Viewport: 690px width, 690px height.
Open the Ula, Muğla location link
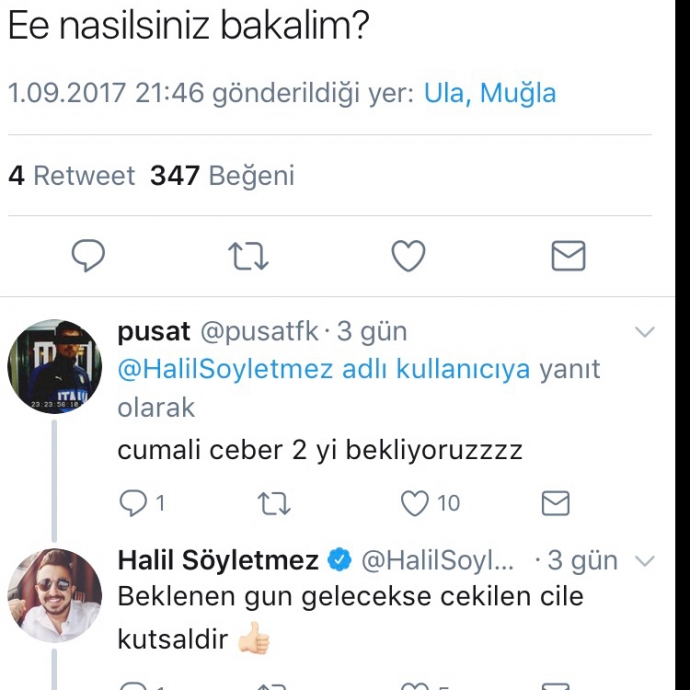490,94
